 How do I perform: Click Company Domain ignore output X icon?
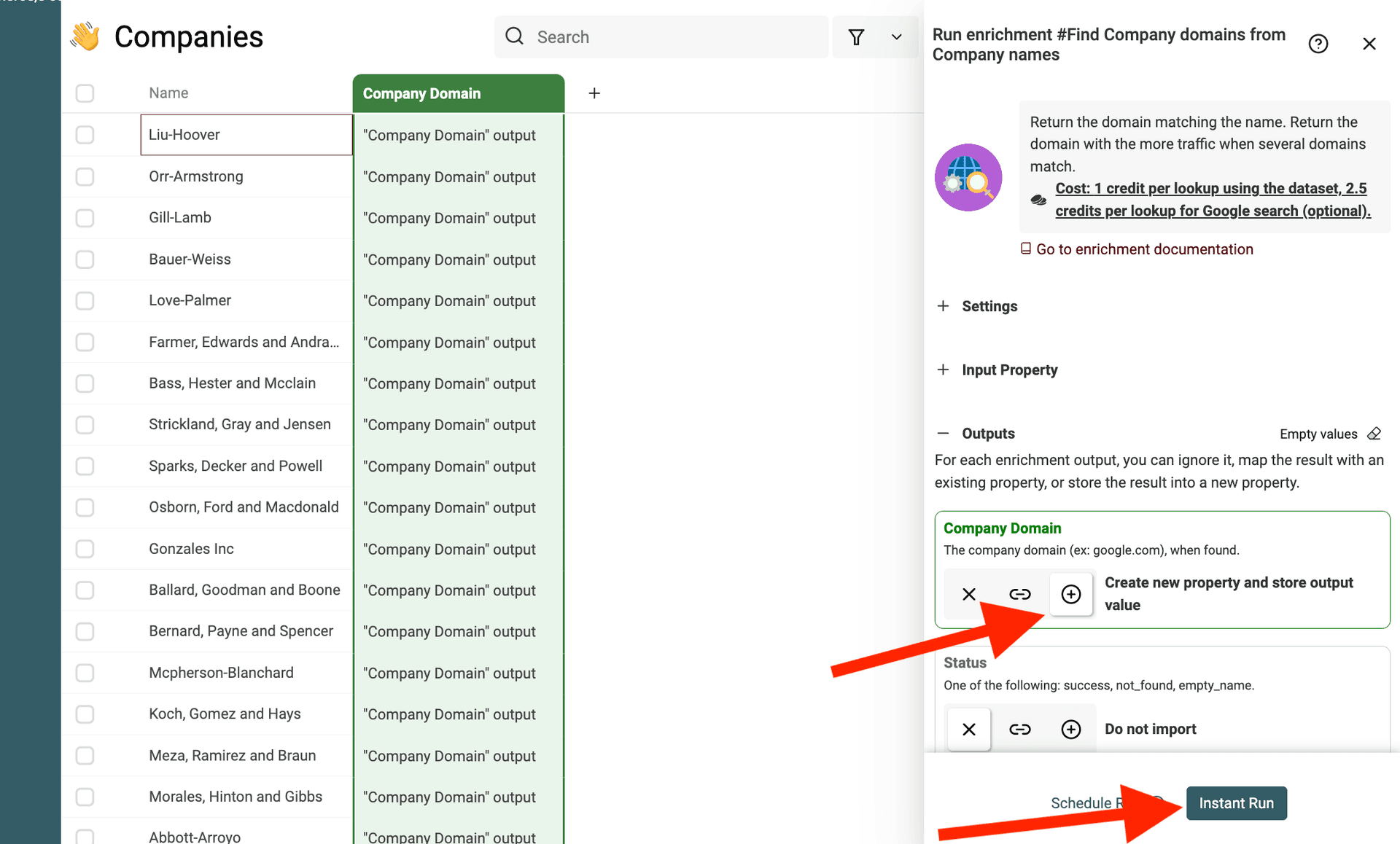pos(968,594)
